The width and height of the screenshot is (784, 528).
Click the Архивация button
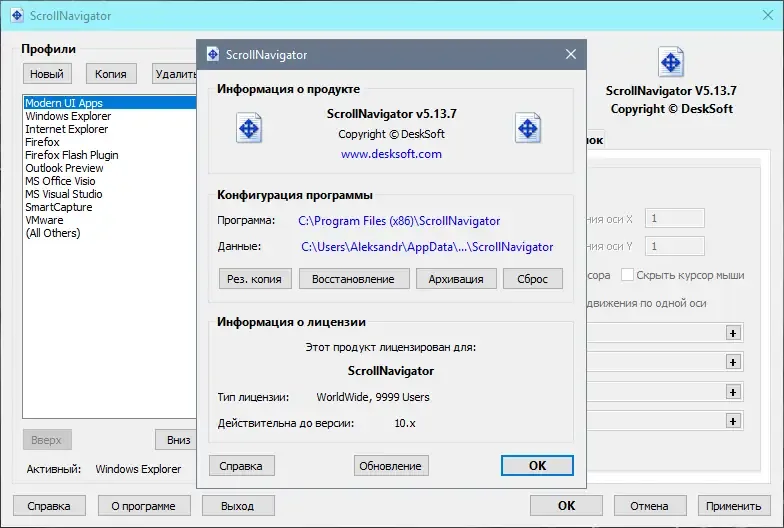(456, 278)
